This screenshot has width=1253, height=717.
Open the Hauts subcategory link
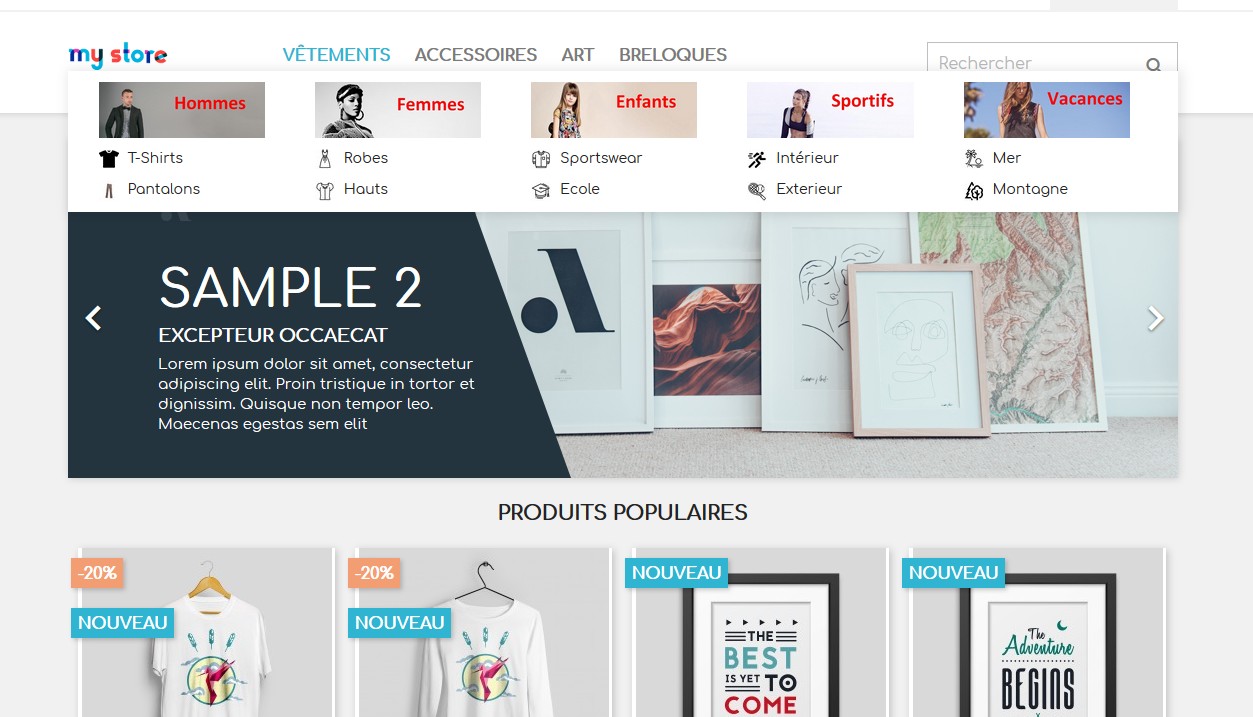coord(366,189)
